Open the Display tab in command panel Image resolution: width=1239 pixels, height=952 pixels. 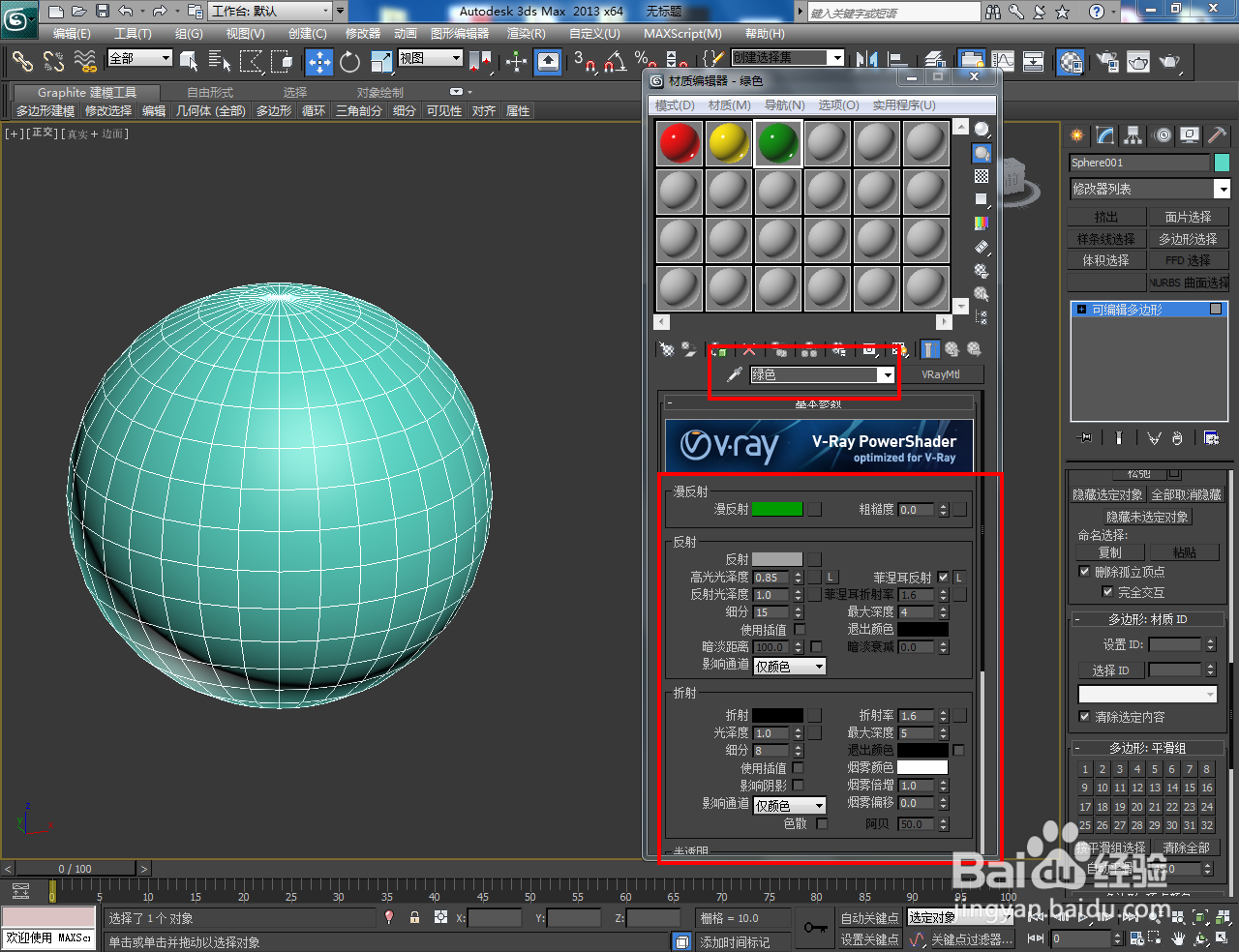pyautogui.click(x=1190, y=135)
